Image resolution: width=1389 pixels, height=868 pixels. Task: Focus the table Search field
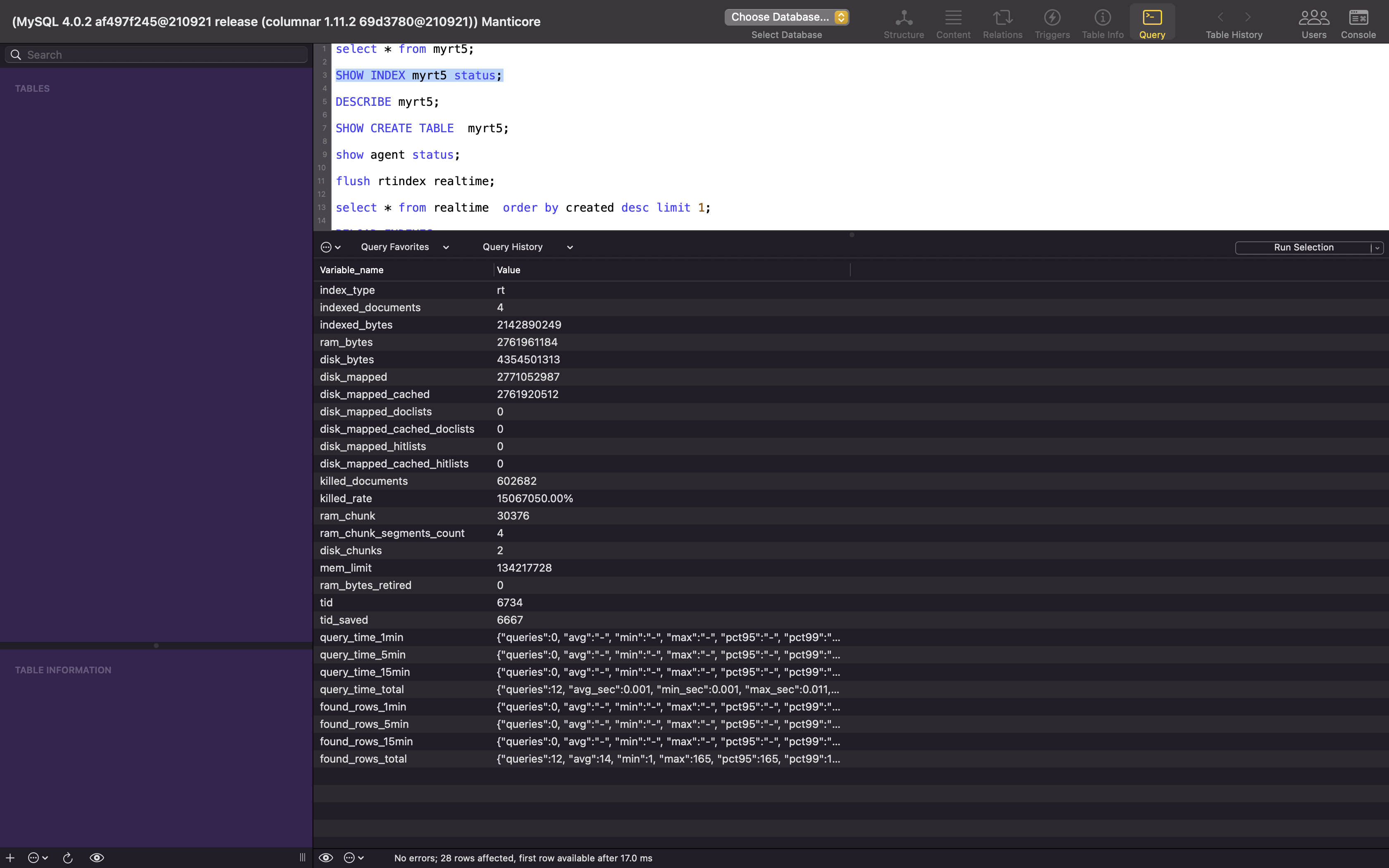coord(156,55)
